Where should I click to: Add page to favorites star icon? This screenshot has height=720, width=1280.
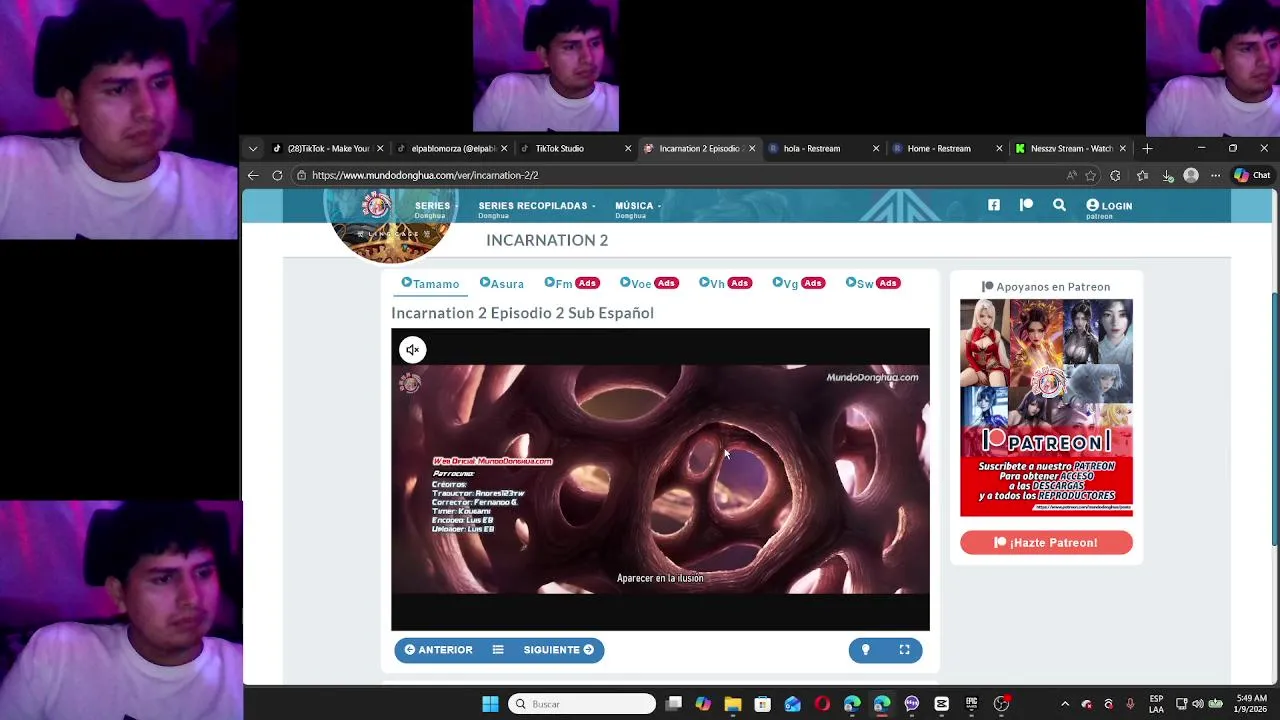pos(1090,175)
